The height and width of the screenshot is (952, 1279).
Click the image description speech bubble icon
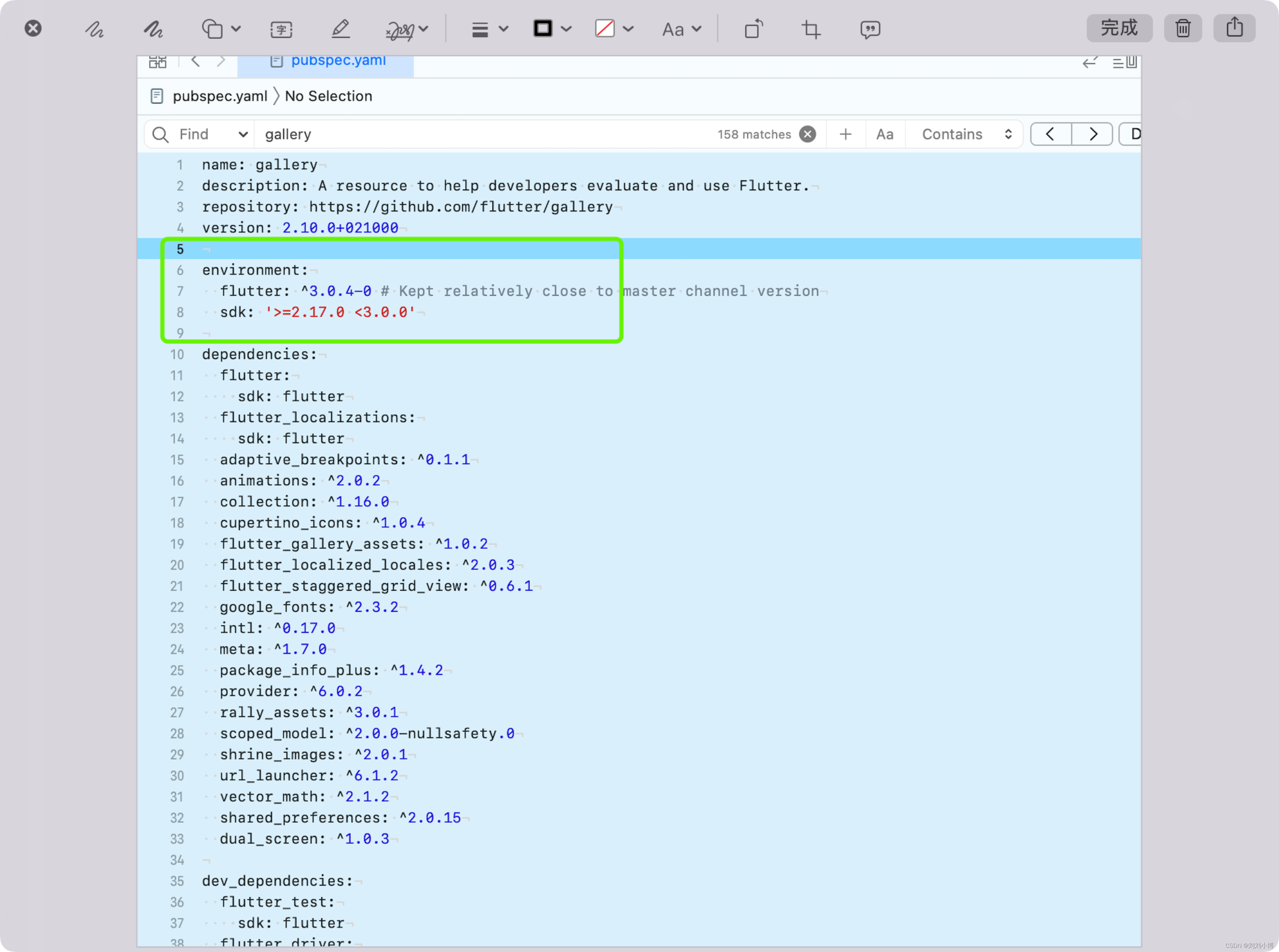(870, 29)
